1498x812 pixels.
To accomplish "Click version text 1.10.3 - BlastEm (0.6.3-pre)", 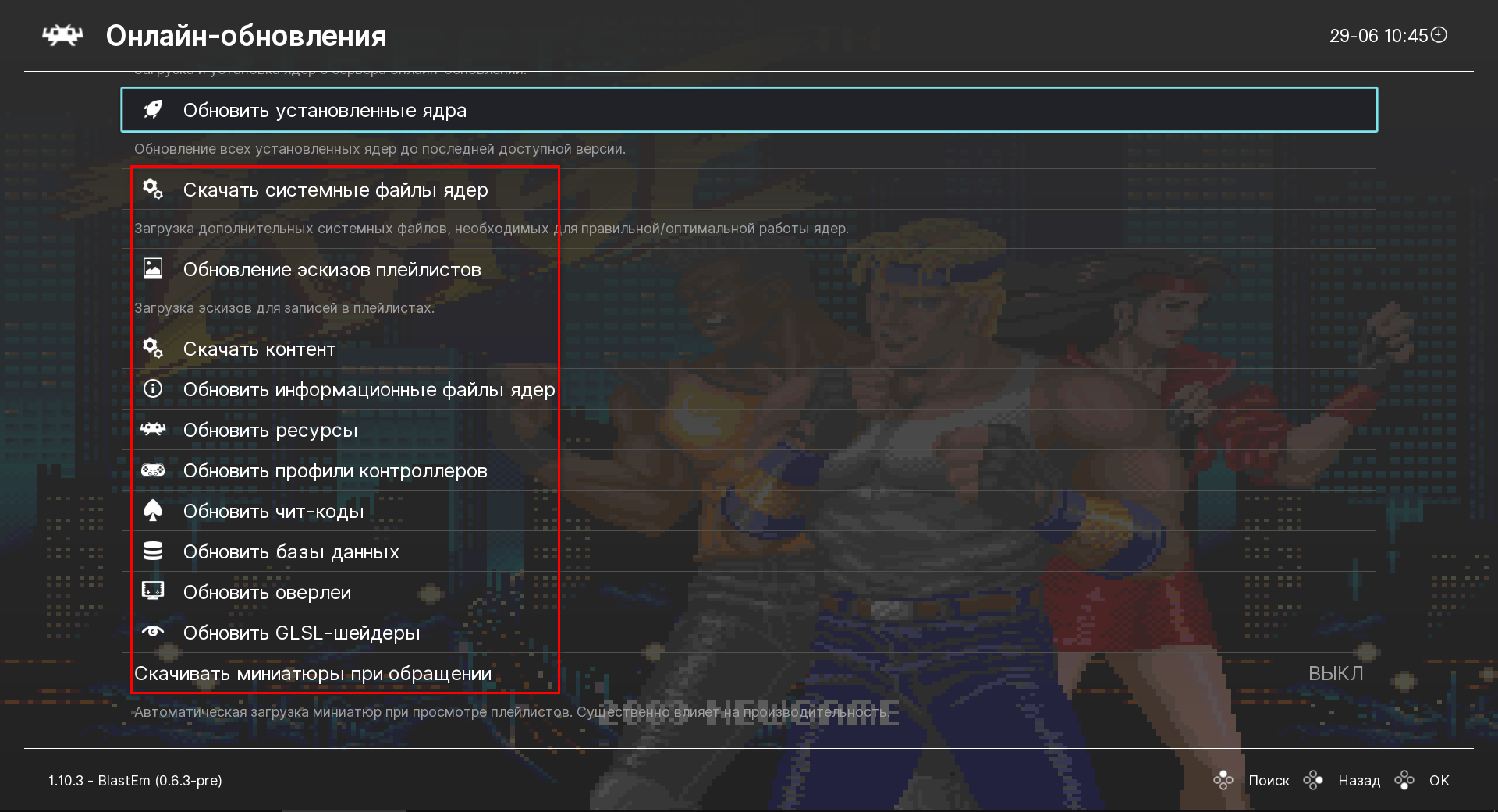I will [135, 780].
